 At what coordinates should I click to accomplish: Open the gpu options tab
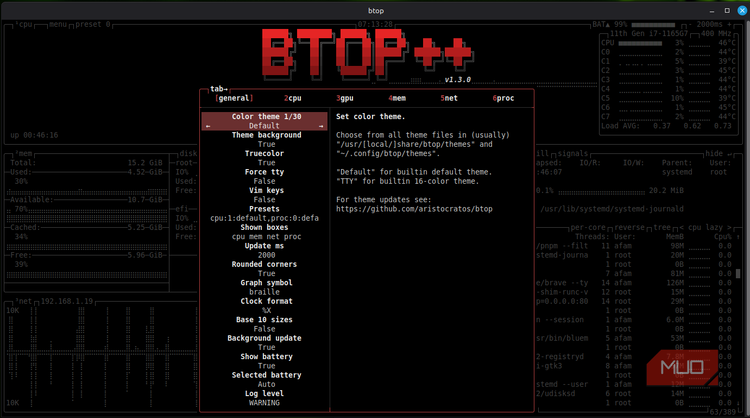344,98
